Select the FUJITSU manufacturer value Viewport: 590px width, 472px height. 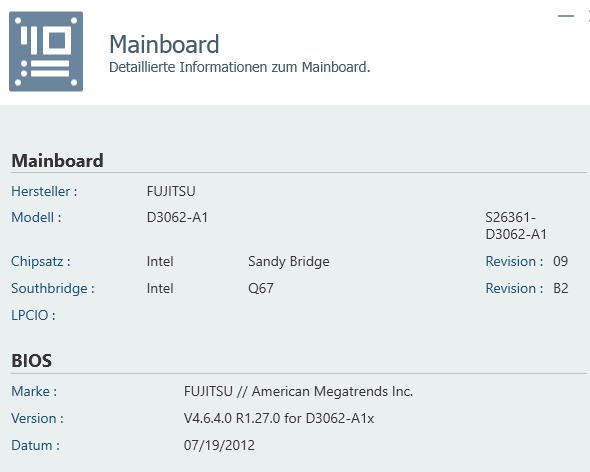pos(171,192)
